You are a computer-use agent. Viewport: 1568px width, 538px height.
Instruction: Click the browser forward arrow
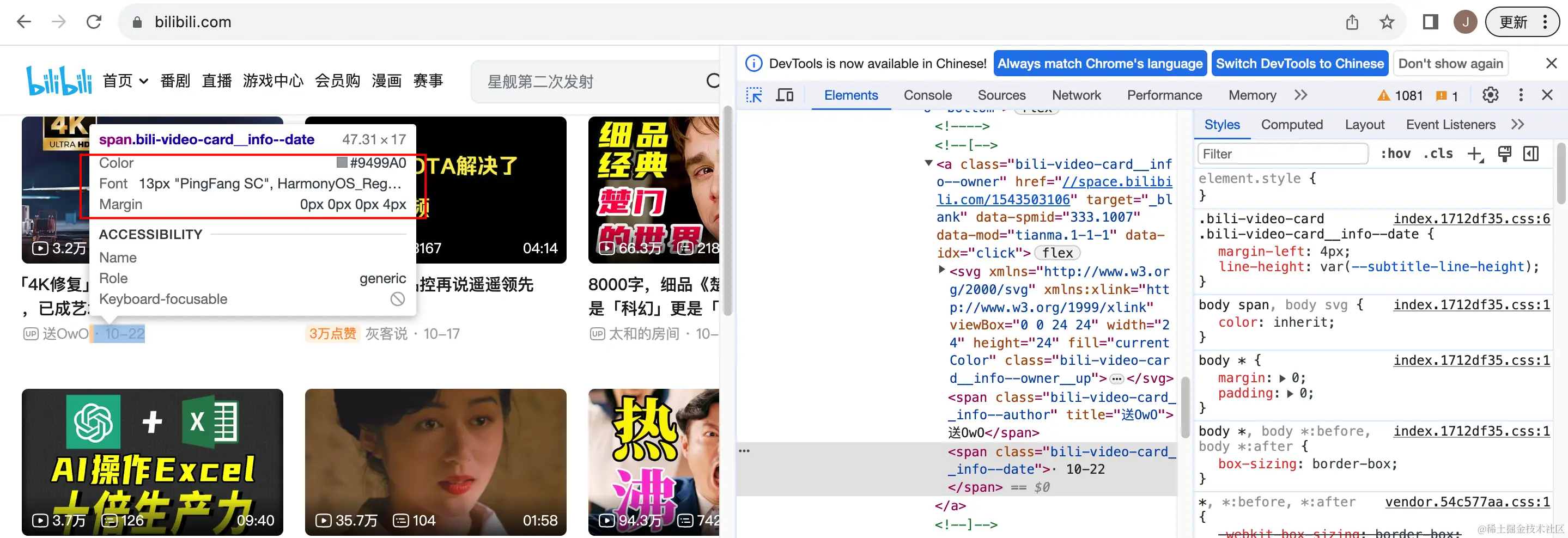pyautogui.click(x=58, y=22)
